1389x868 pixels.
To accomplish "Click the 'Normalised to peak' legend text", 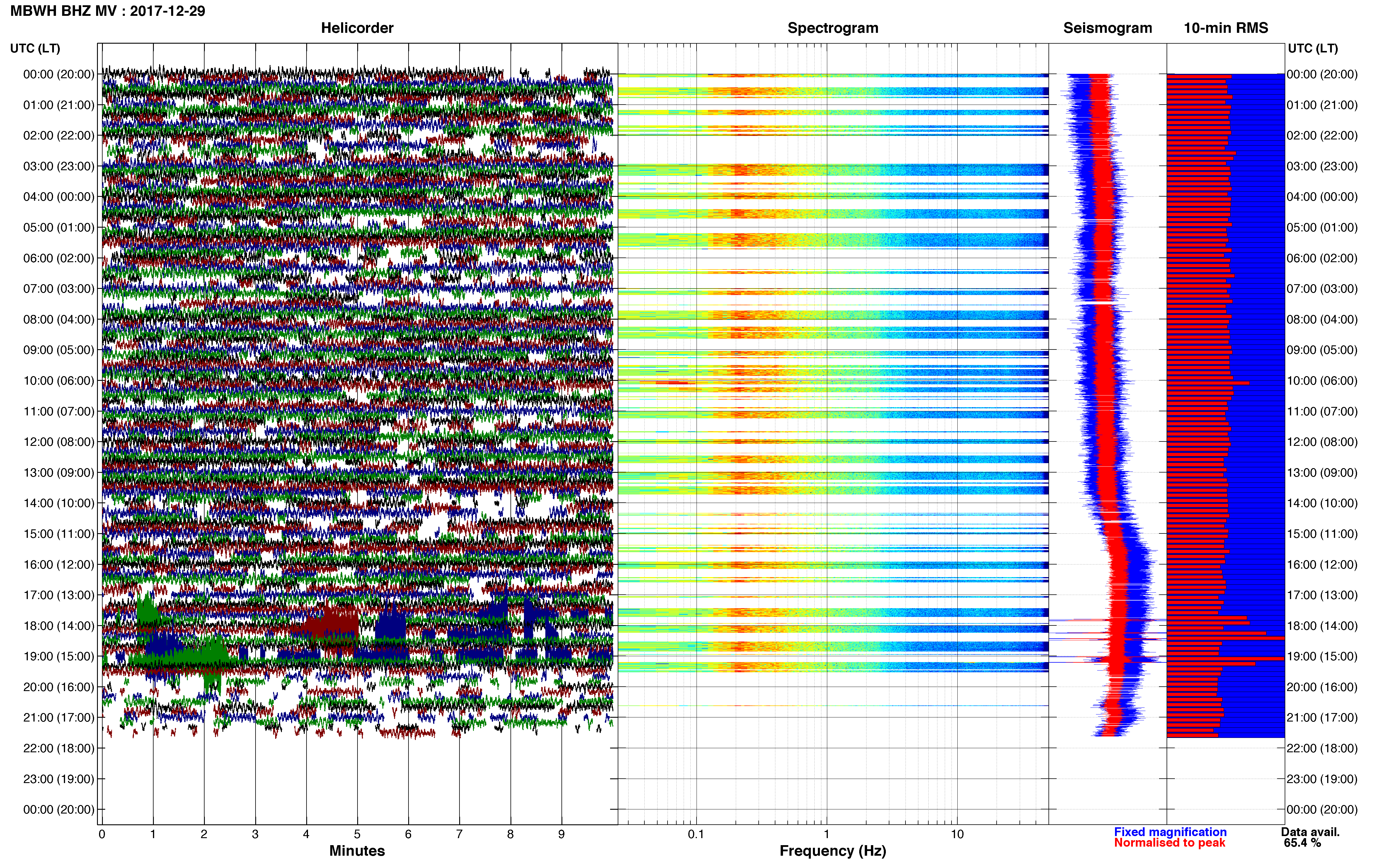I will click(1170, 843).
